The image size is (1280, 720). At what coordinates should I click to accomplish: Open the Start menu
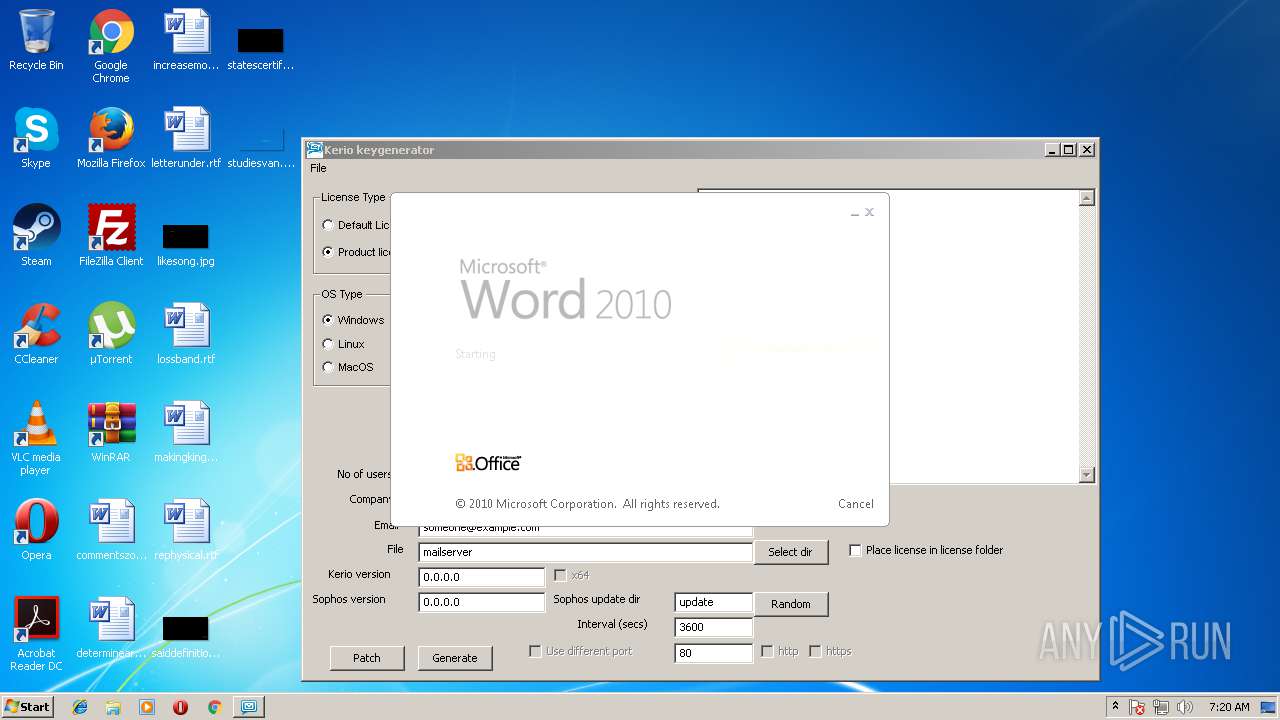27,707
